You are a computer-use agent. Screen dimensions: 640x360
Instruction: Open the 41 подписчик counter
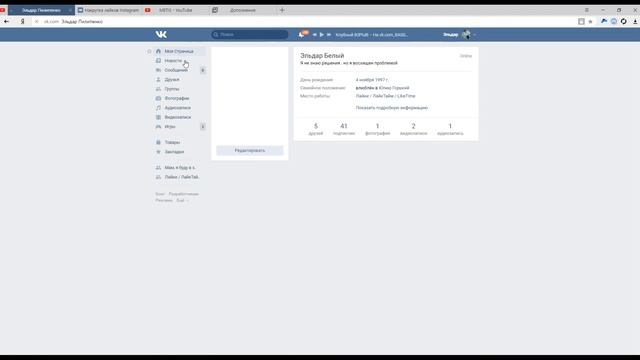344,129
